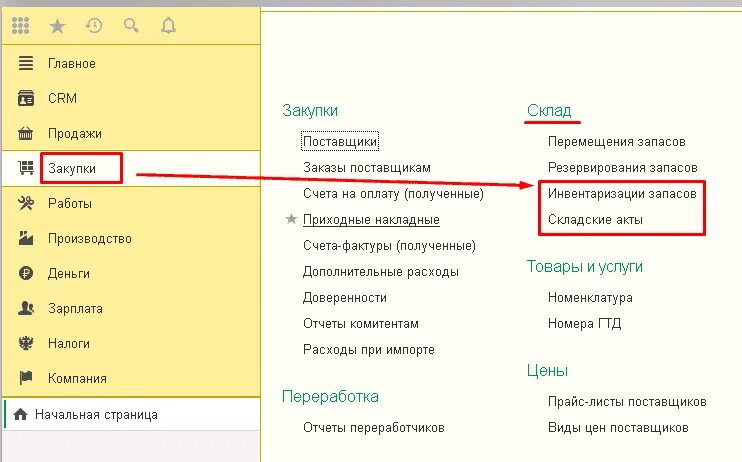Open Приходные накладные link
The image size is (742, 462).
coord(371,220)
